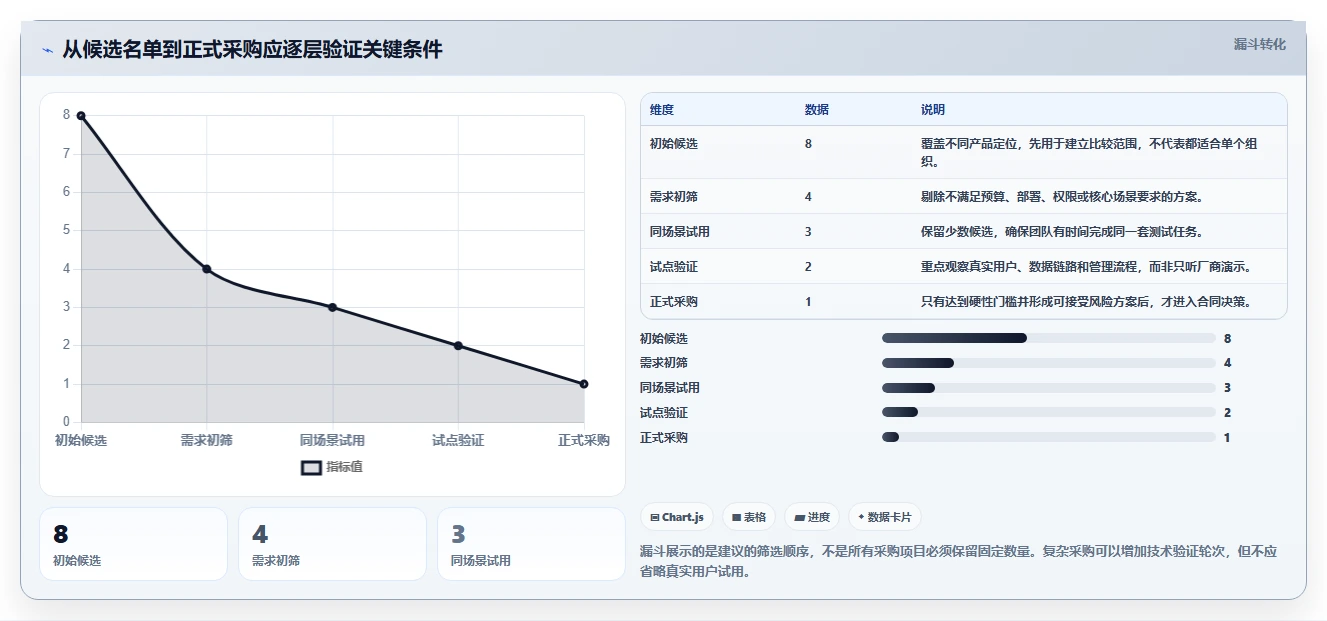Click the 指标值 legend text
This screenshot has width=1327, height=621.
click(344, 467)
